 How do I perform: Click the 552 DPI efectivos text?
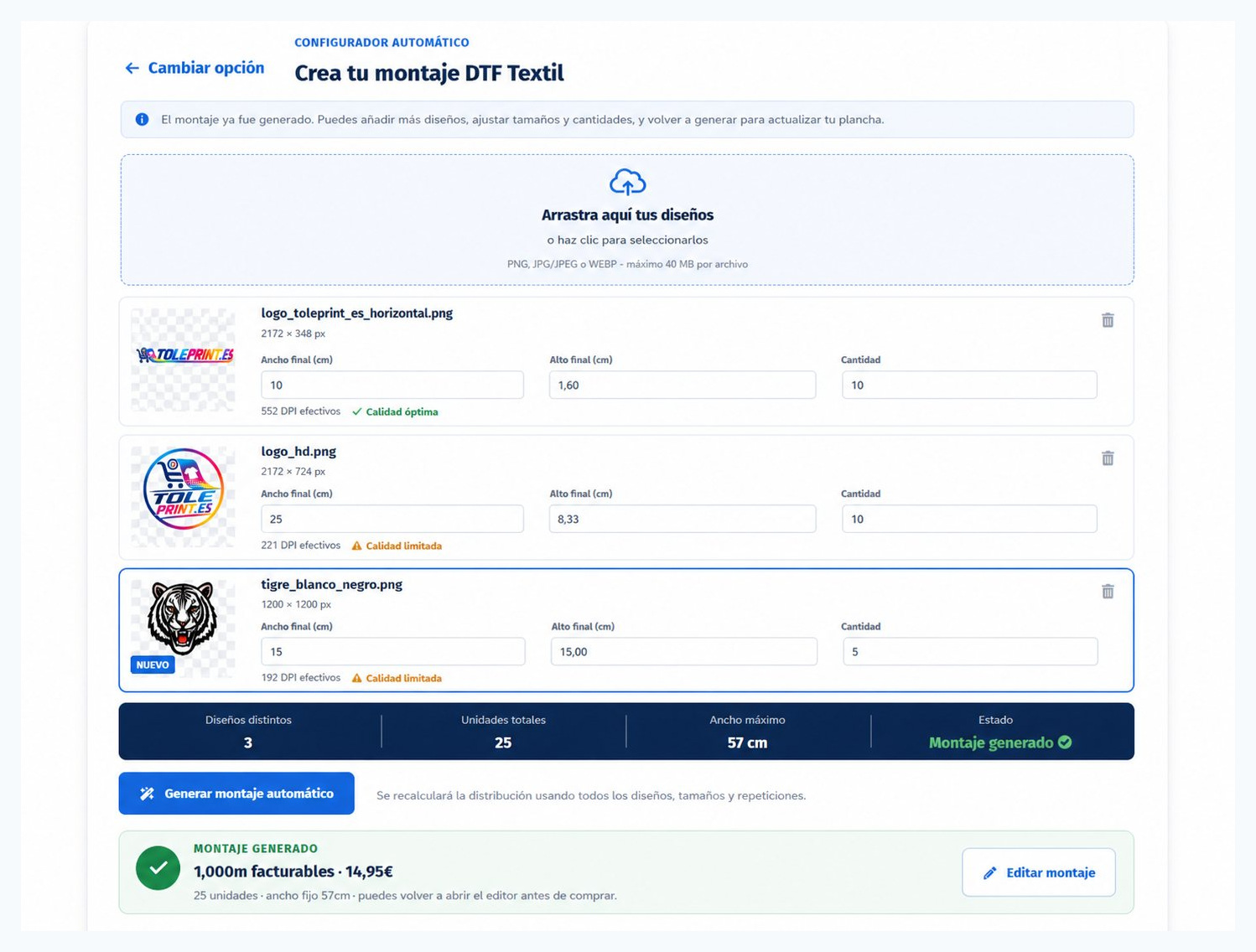(301, 411)
